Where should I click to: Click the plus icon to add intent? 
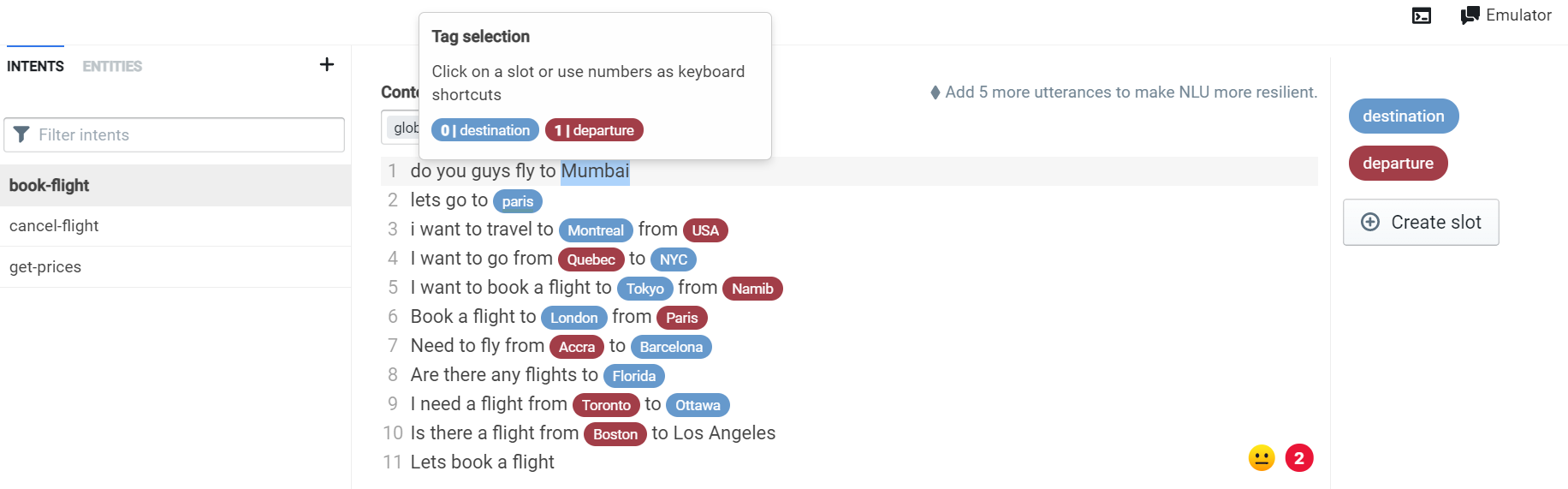tap(327, 64)
